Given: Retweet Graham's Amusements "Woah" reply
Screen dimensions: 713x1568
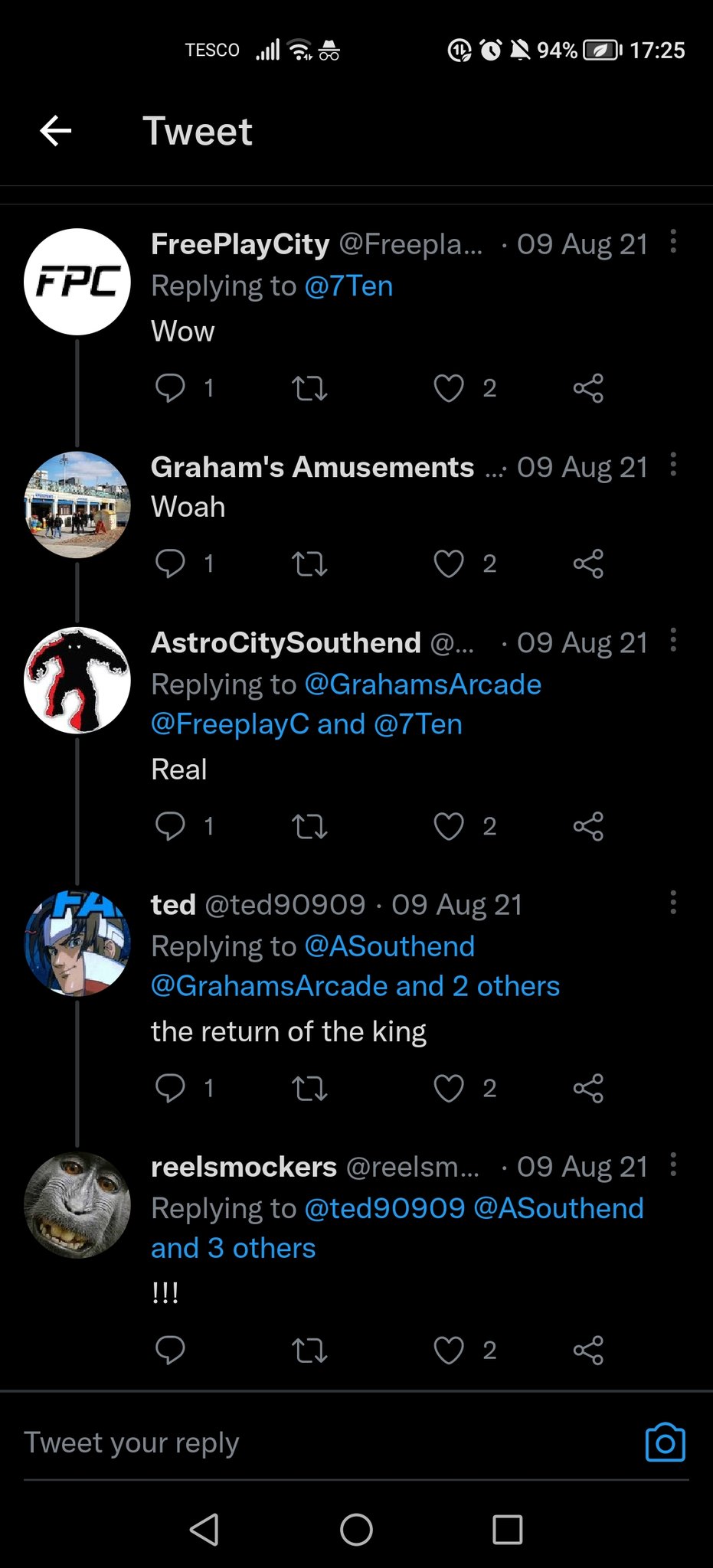Looking at the screenshot, I should tap(309, 564).
